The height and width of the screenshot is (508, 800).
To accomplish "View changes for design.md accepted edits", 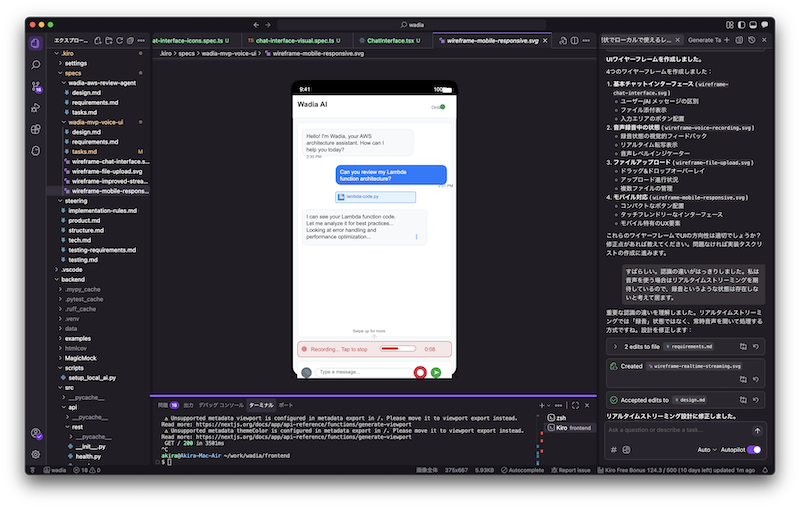I will 743,400.
